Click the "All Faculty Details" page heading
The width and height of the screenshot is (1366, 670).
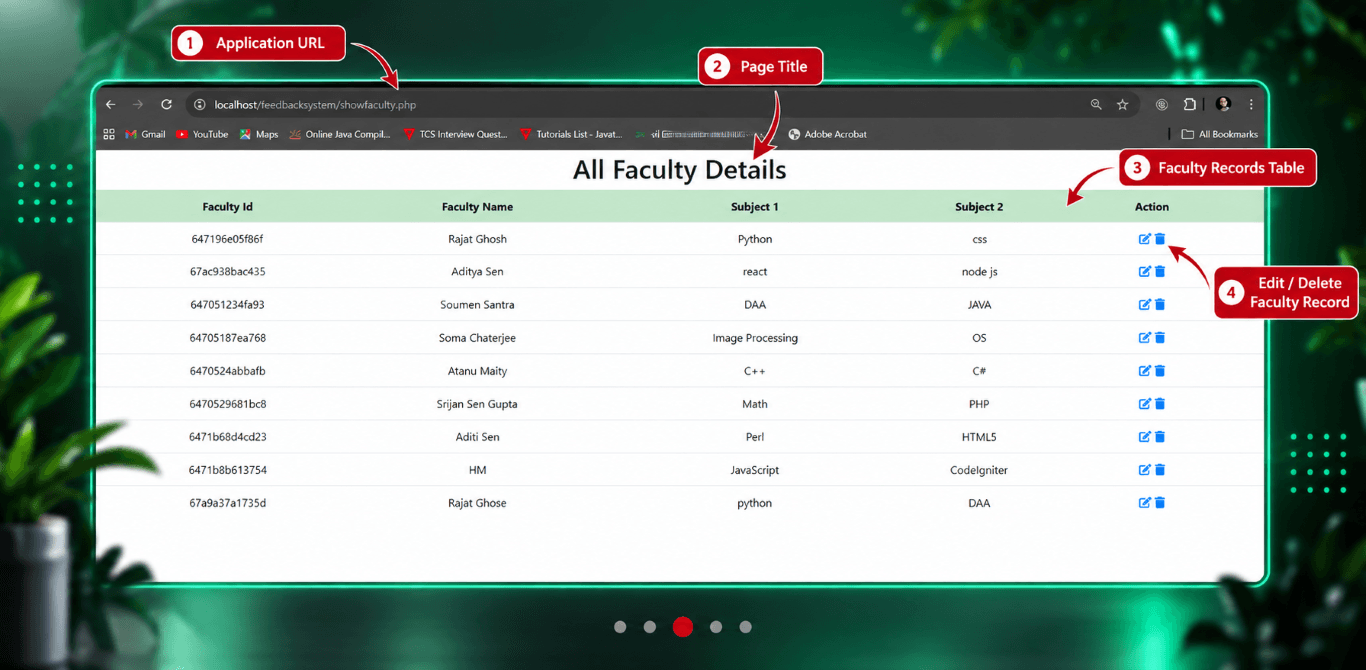(x=680, y=170)
